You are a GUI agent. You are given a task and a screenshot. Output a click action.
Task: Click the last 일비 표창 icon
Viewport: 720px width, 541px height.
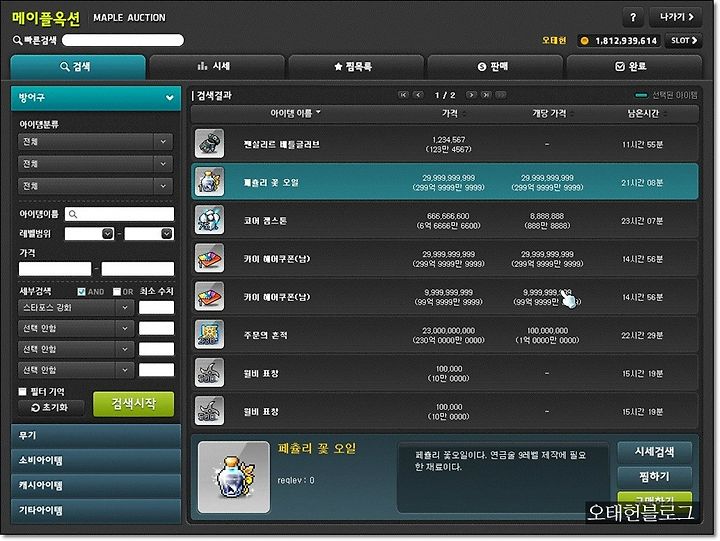pyautogui.click(x=209, y=411)
